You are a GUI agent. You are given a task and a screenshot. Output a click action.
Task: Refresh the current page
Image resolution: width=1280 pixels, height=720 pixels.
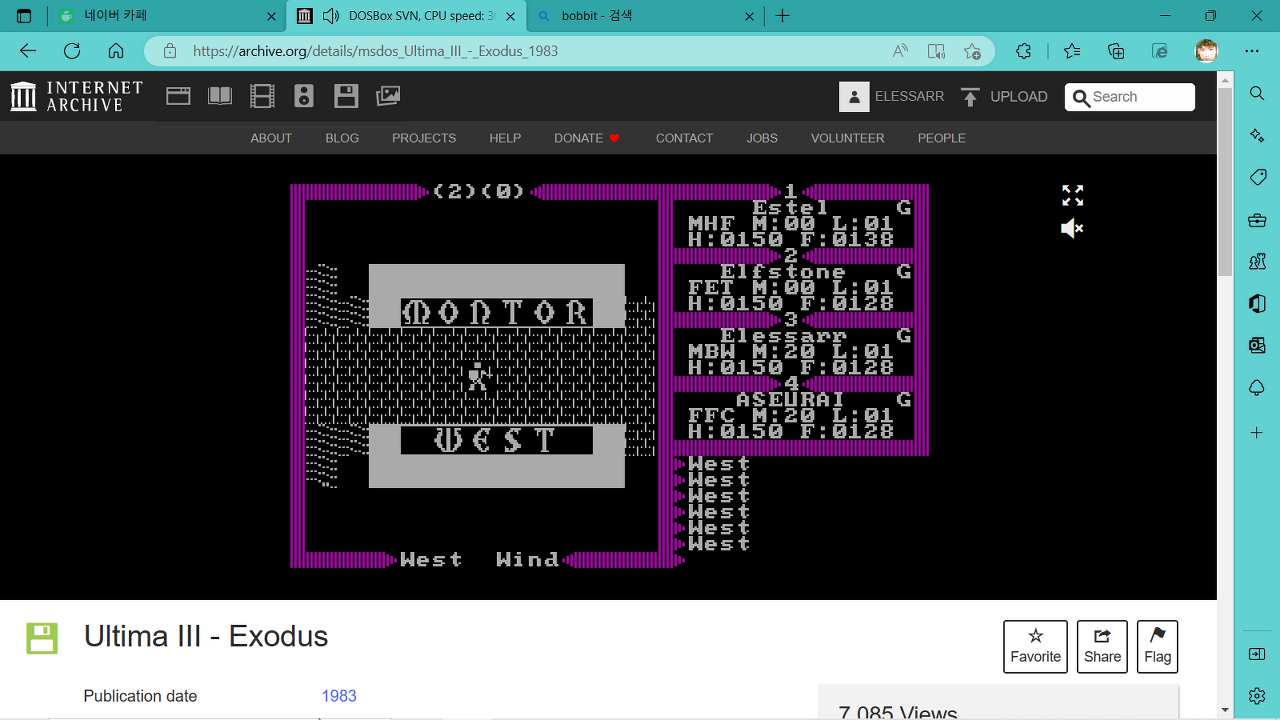point(72,51)
